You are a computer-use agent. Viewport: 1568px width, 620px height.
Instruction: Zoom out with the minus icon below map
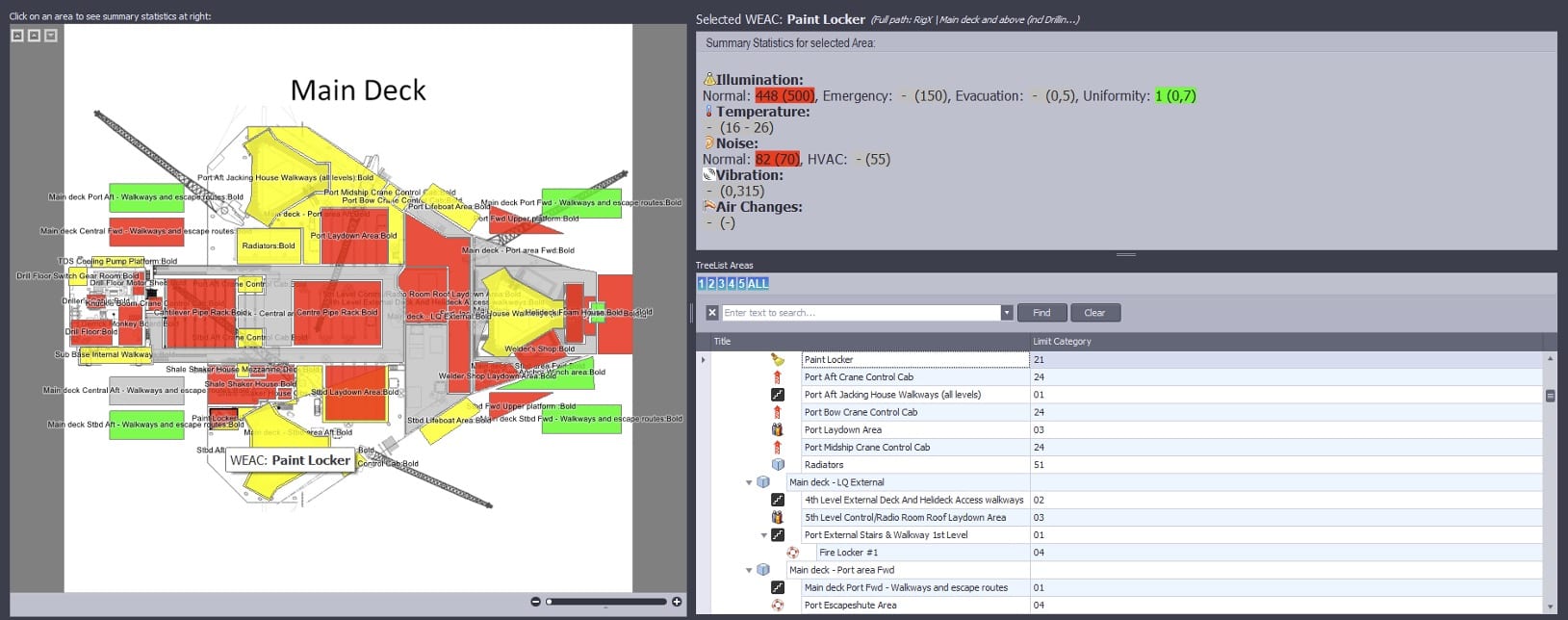[535, 602]
